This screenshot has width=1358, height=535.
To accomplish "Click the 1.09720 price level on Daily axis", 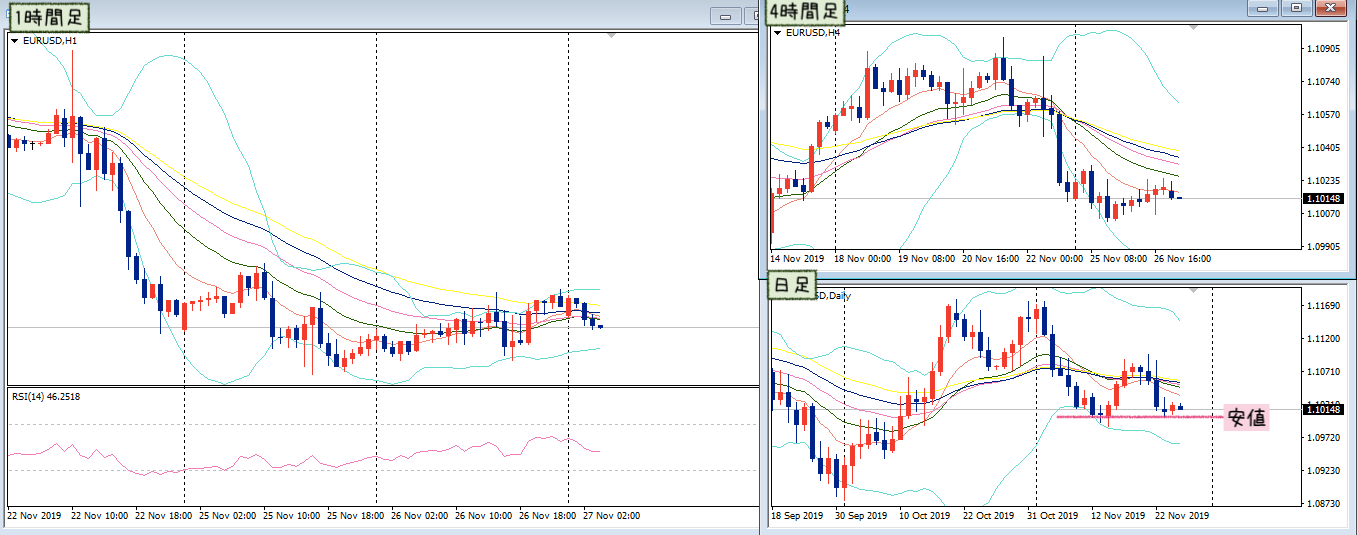I will (x=1323, y=437).
